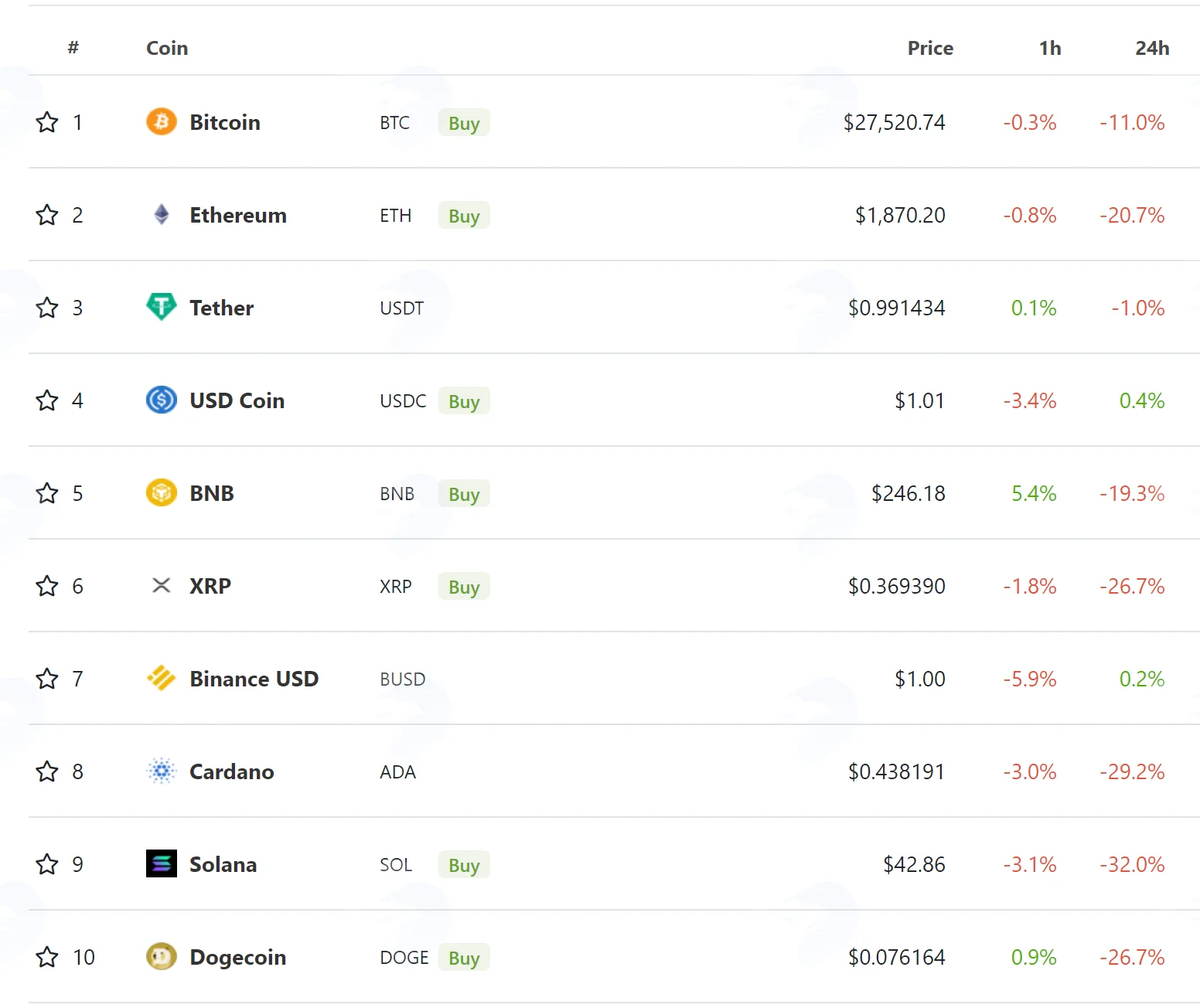Sort by the Coin column header
This screenshot has height=1008, width=1200.
[x=167, y=48]
